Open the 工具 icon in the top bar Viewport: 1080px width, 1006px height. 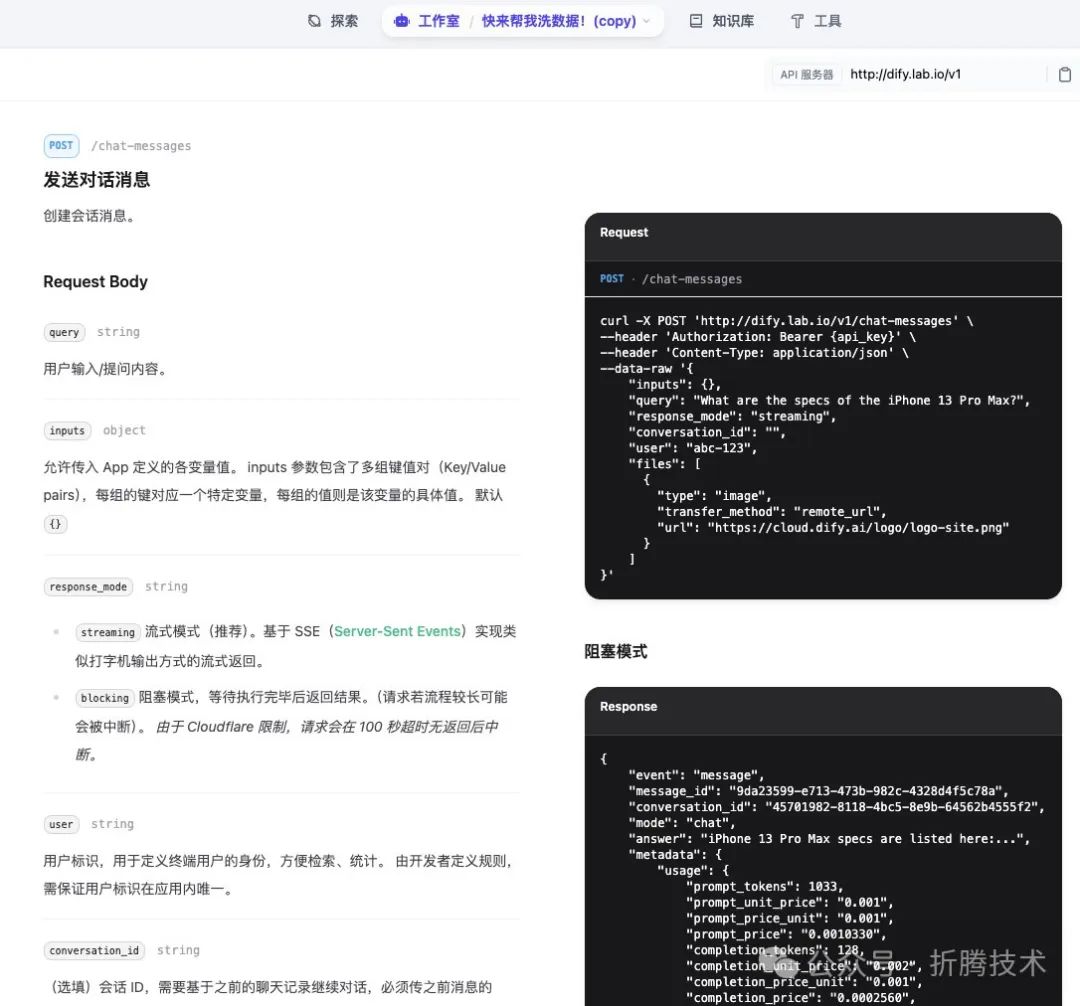tap(797, 21)
